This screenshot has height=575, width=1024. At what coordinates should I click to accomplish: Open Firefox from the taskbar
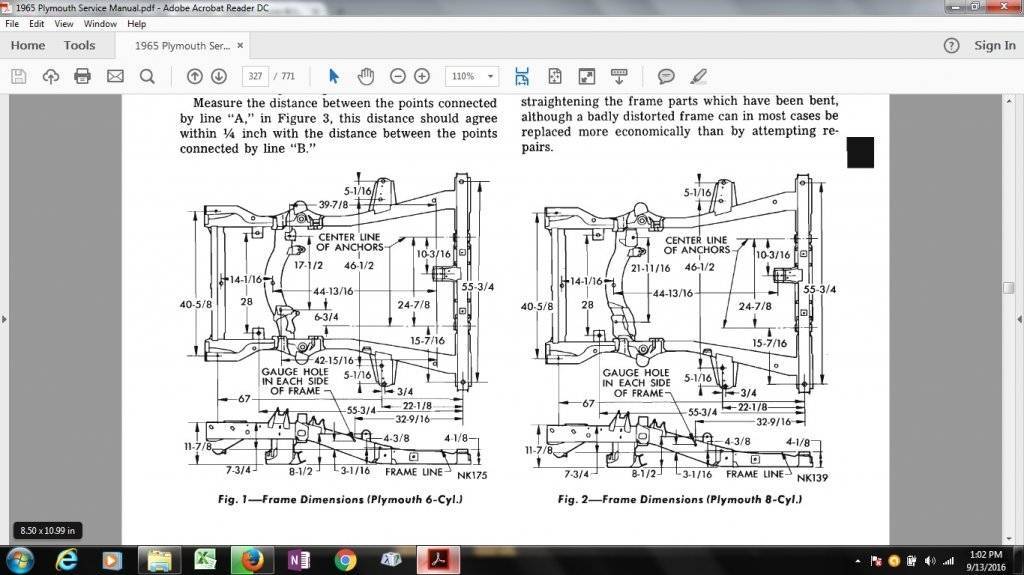click(x=252, y=560)
